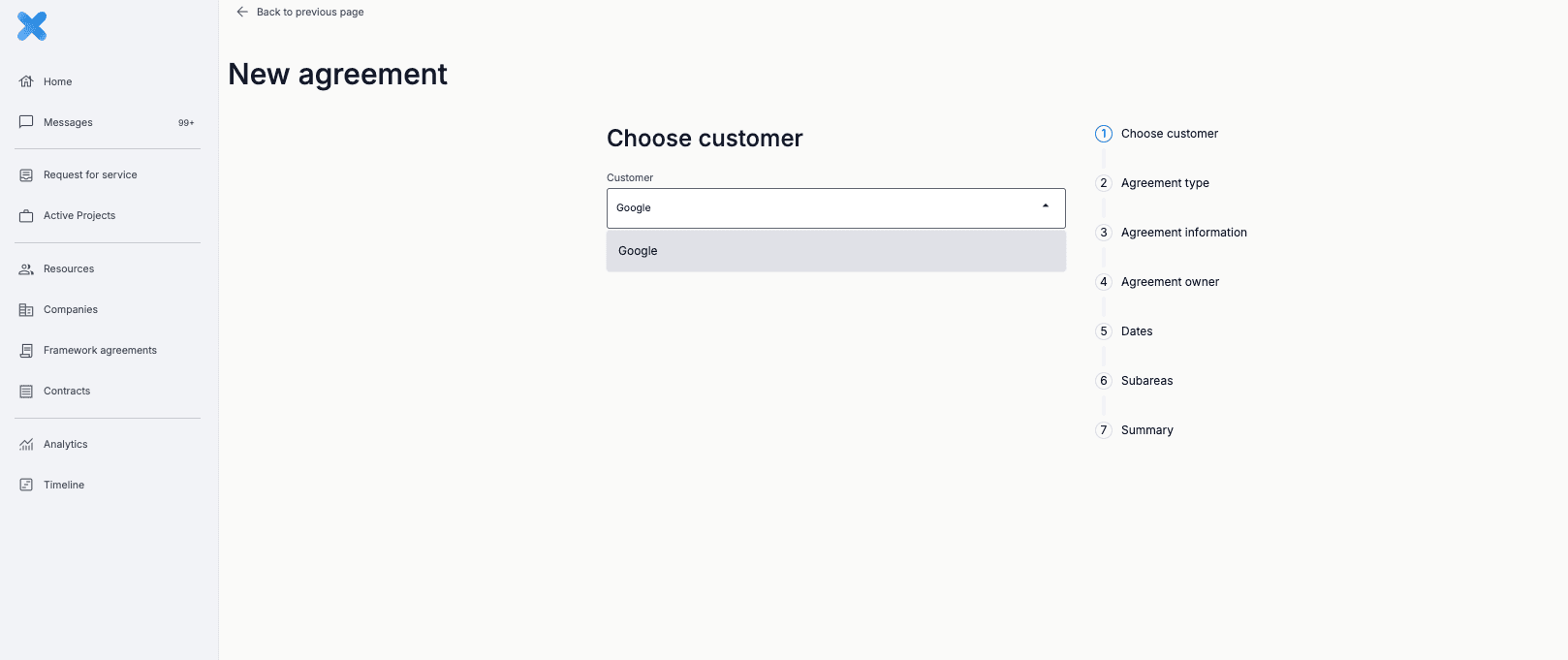Click Back to previous page link
1568x660 pixels.
pyautogui.click(x=310, y=12)
